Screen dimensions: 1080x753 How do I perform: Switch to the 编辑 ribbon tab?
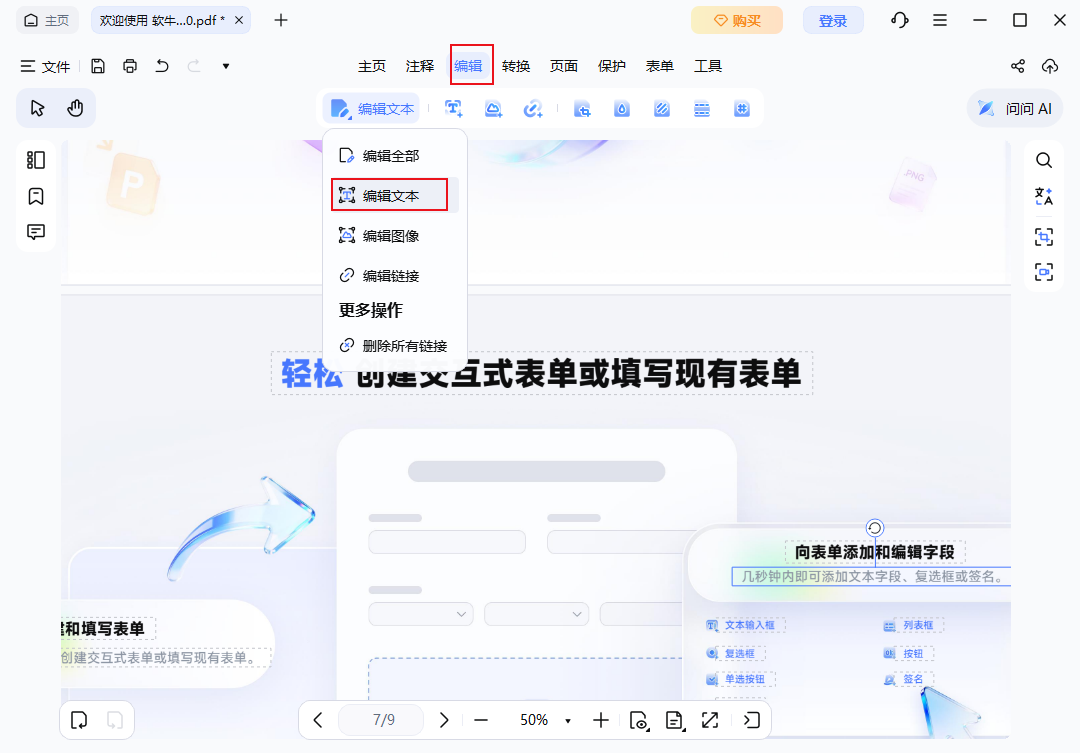468,66
